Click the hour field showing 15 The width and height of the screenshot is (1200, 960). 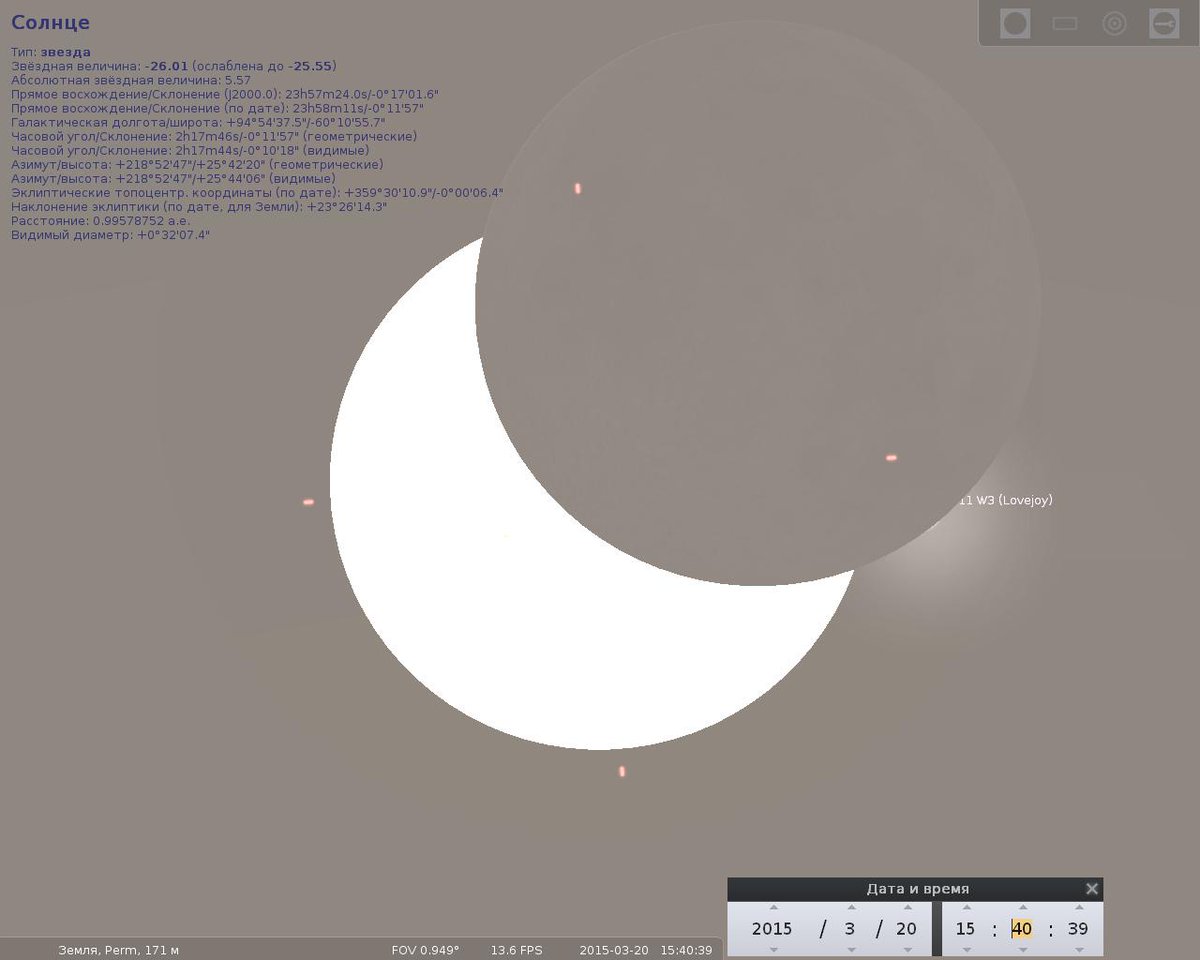[x=965, y=929]
